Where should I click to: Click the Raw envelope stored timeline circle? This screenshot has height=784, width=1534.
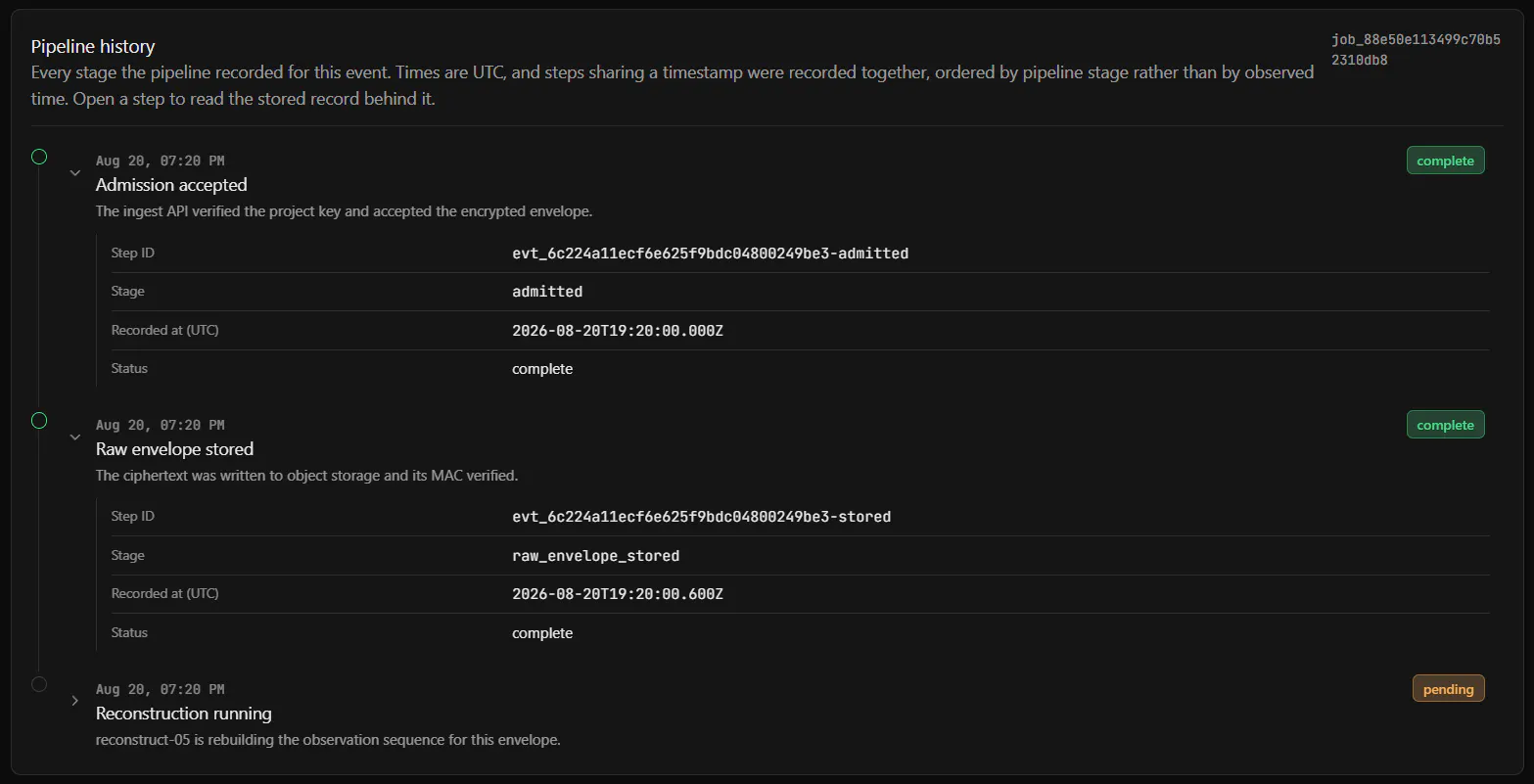(x=39, y=421)
